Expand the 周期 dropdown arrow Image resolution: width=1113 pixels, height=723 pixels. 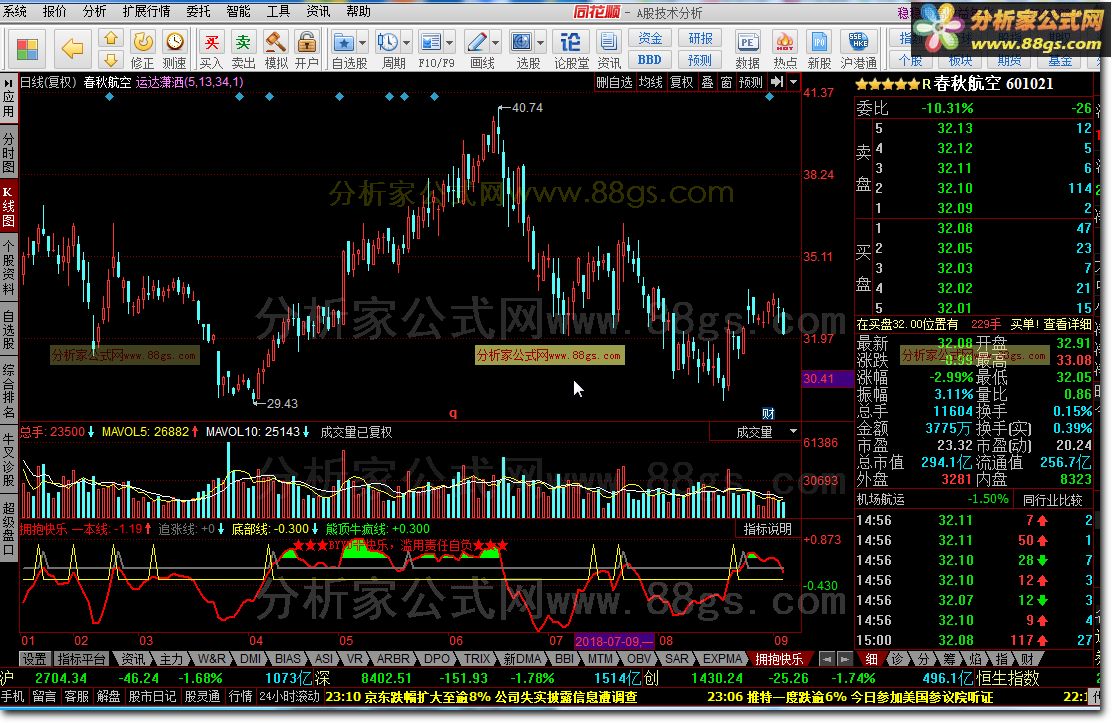(x=406, y=43)
